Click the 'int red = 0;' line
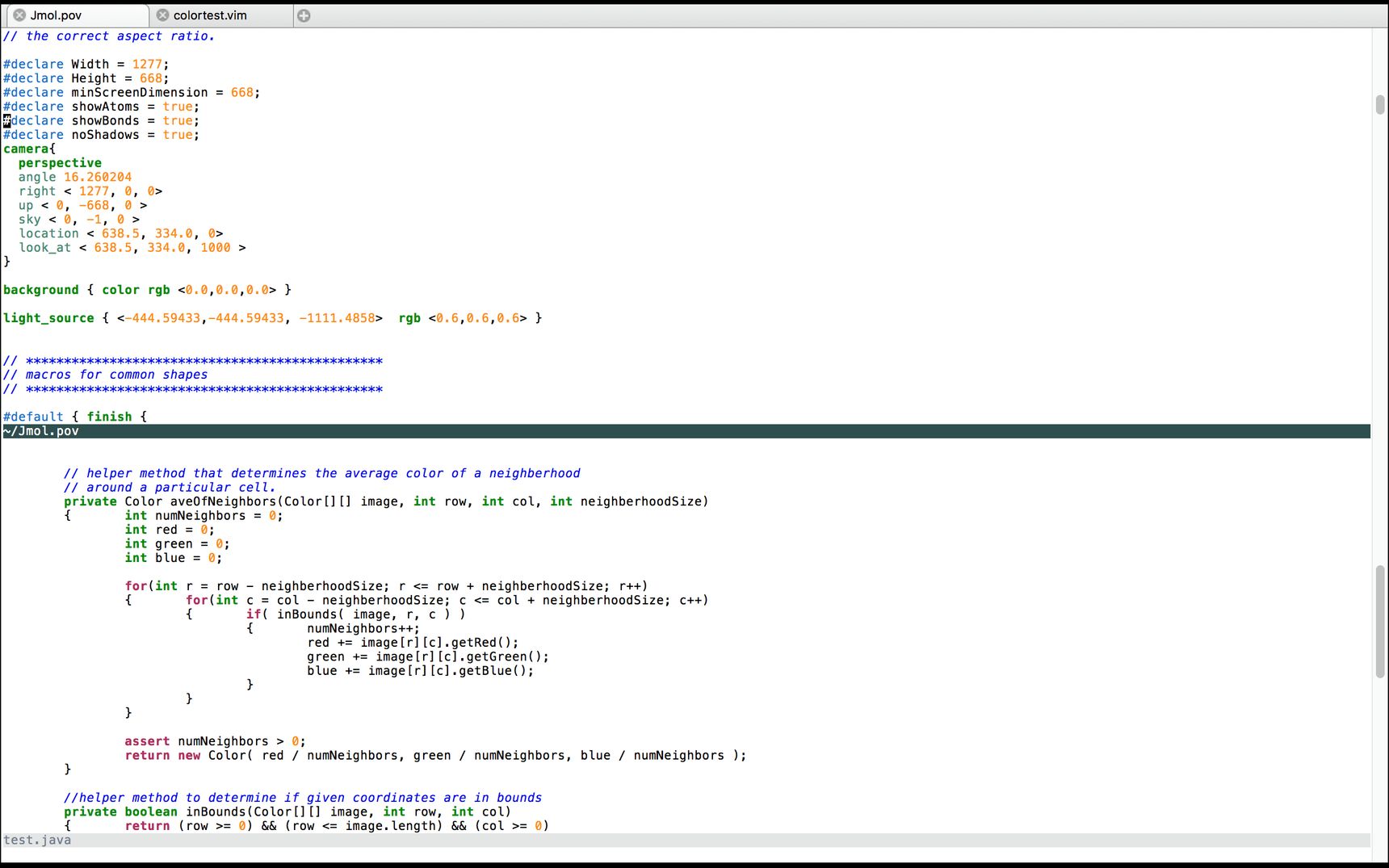Image resolution: width=1389 pixels, height=868 pixels. tap(170, 530)
